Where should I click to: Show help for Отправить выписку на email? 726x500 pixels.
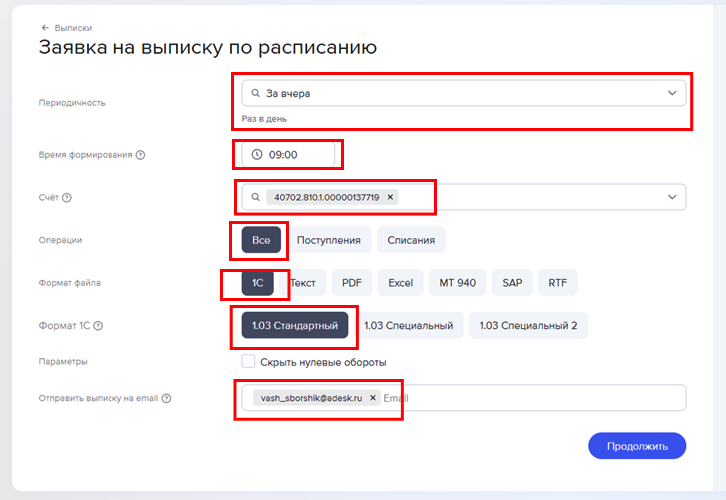click(x=166, y=398)
